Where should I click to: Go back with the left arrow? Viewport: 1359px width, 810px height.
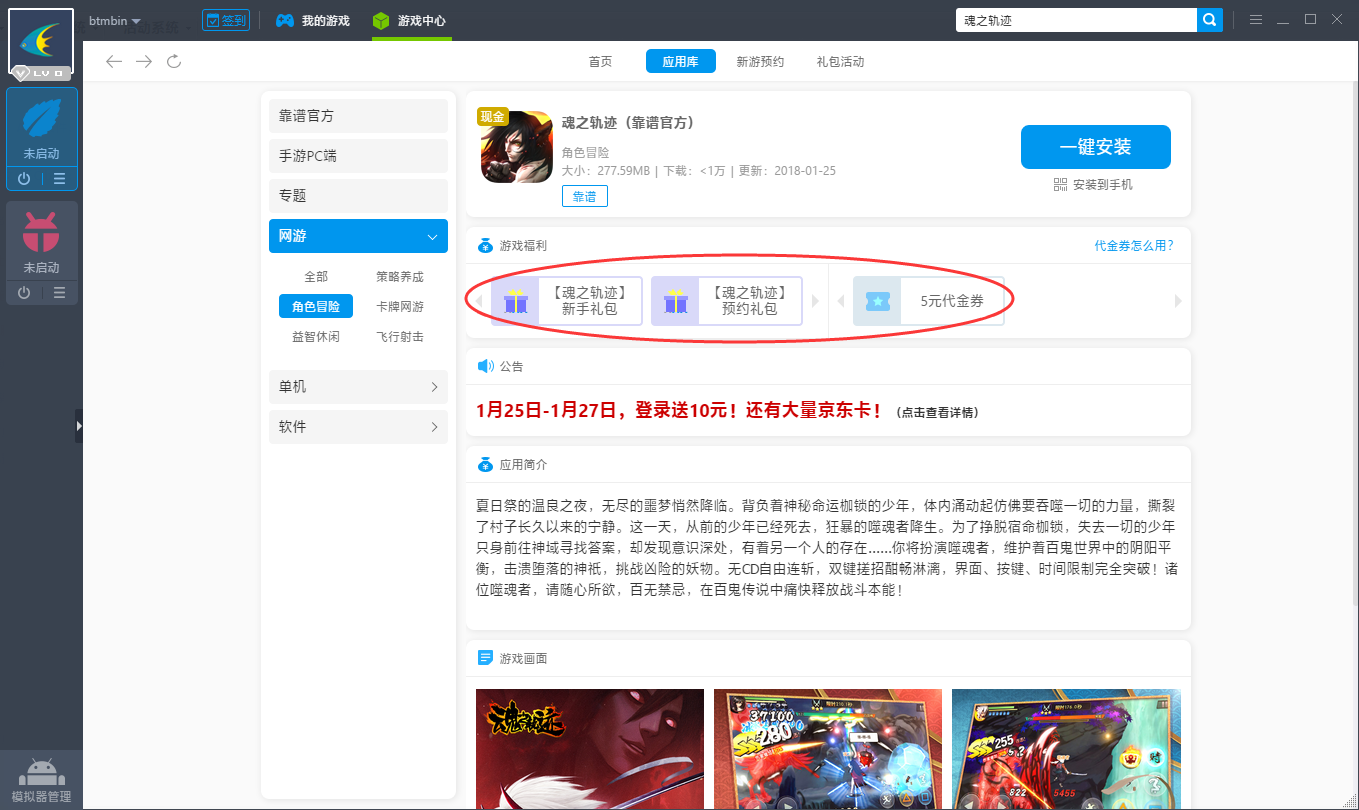click(114, 62)
